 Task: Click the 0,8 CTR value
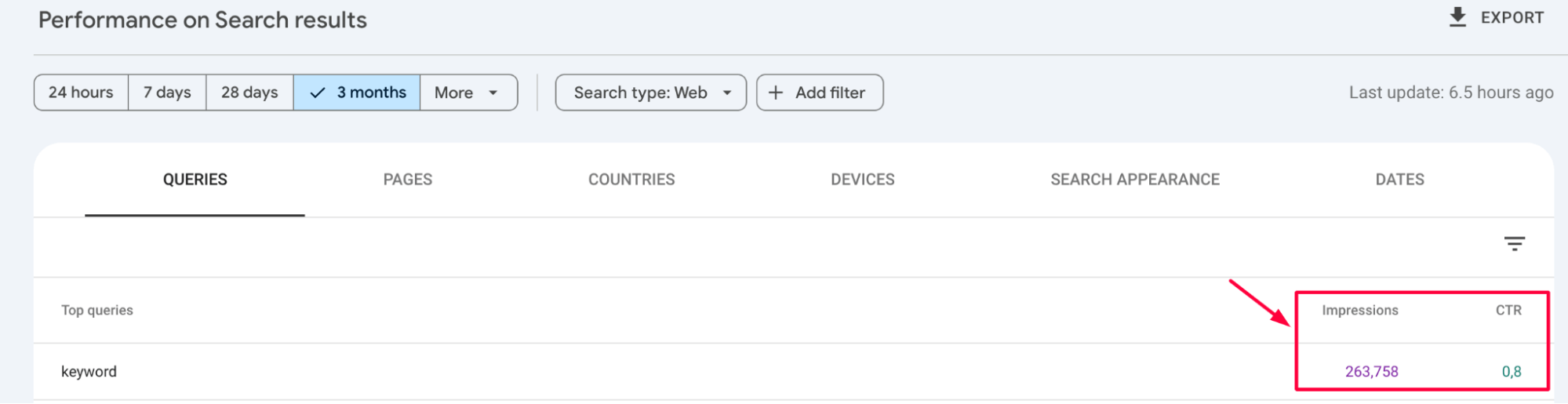(1512, 372)
